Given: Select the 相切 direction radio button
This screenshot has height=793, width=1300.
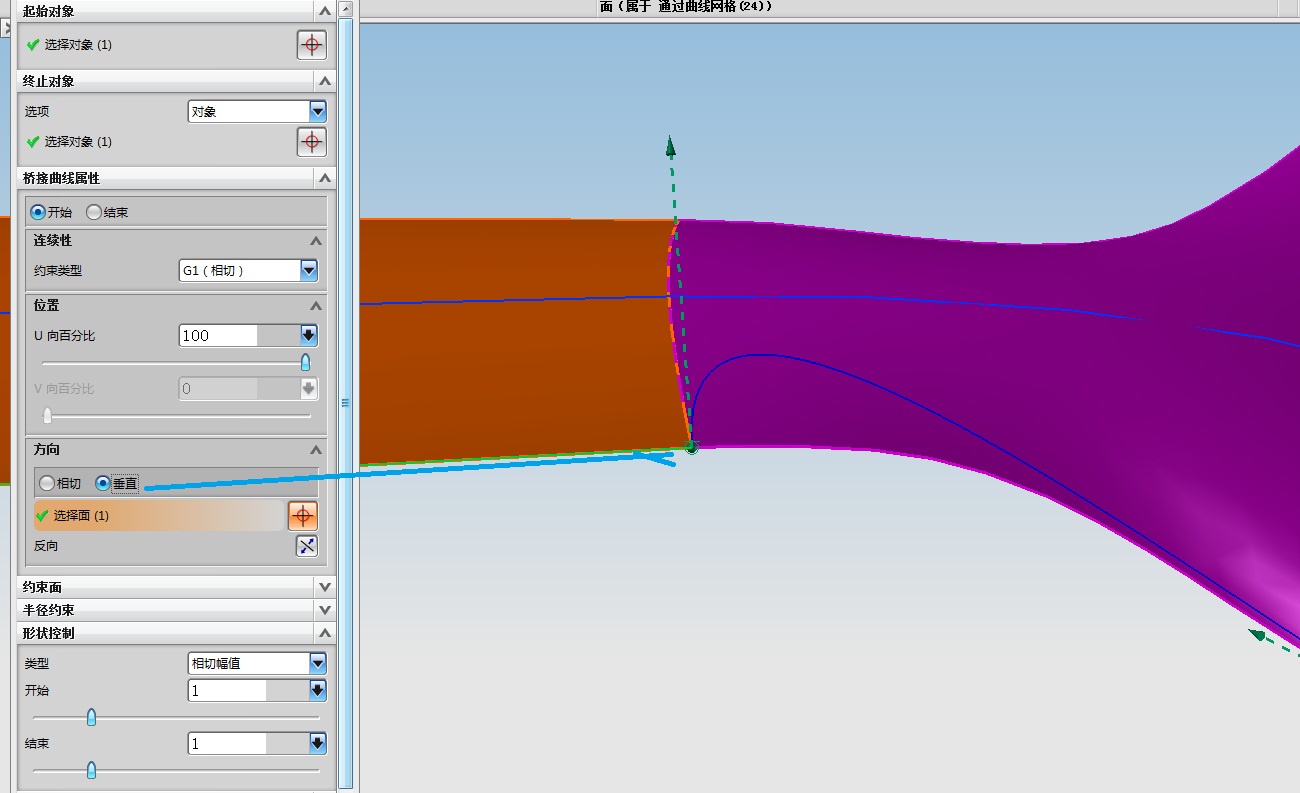Looking at the screenshot, I should point(46,483).
